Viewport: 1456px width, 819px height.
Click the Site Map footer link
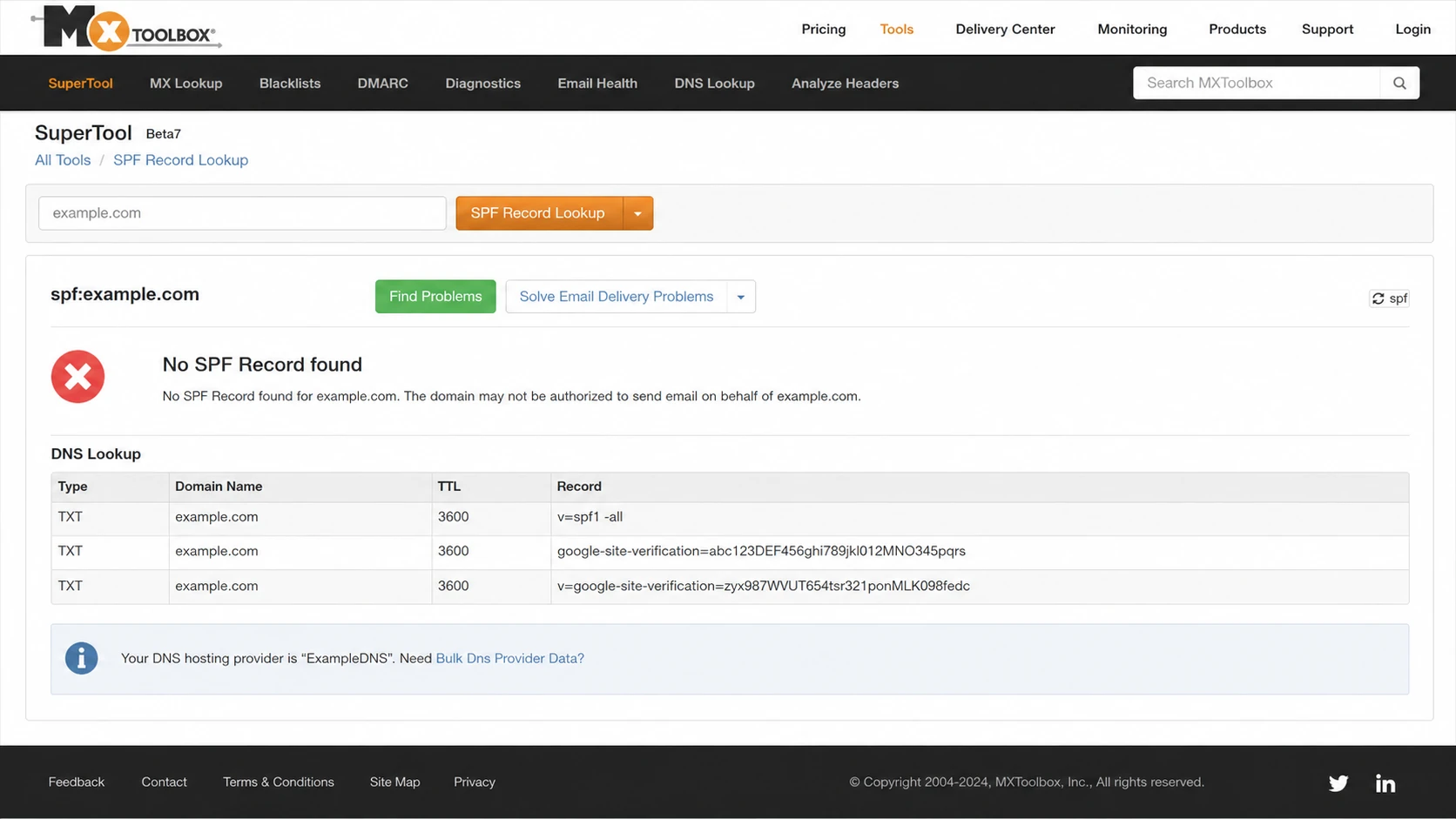[x=394, y=782]
